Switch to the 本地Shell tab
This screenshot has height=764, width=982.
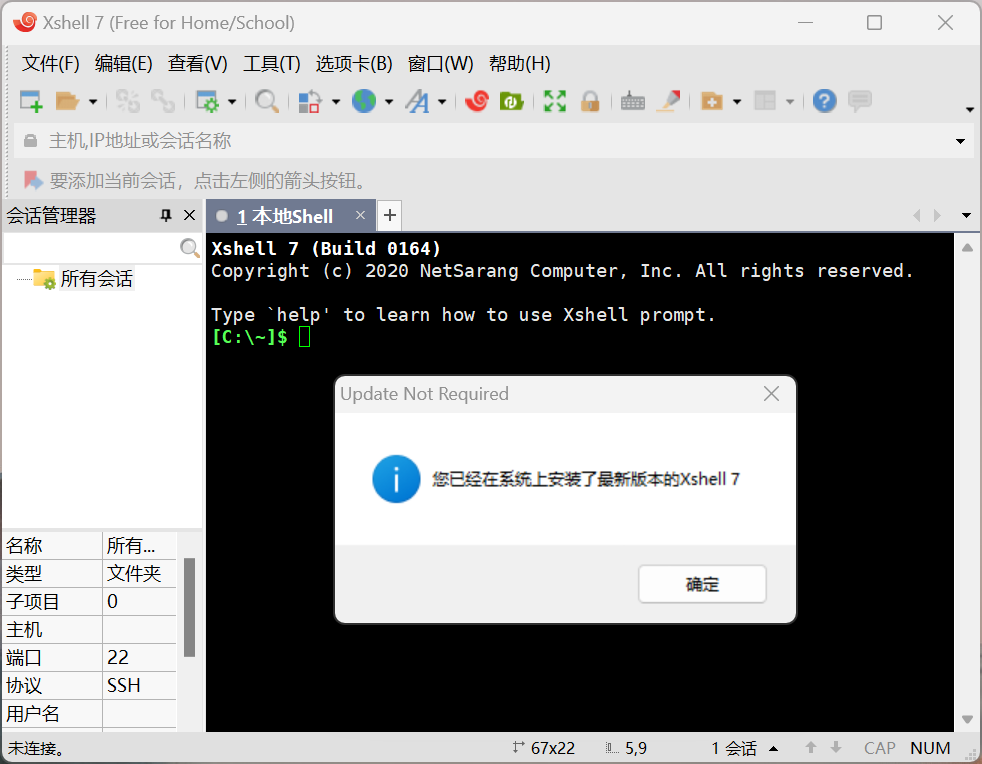pyautogui.click(x=290, y=215)
